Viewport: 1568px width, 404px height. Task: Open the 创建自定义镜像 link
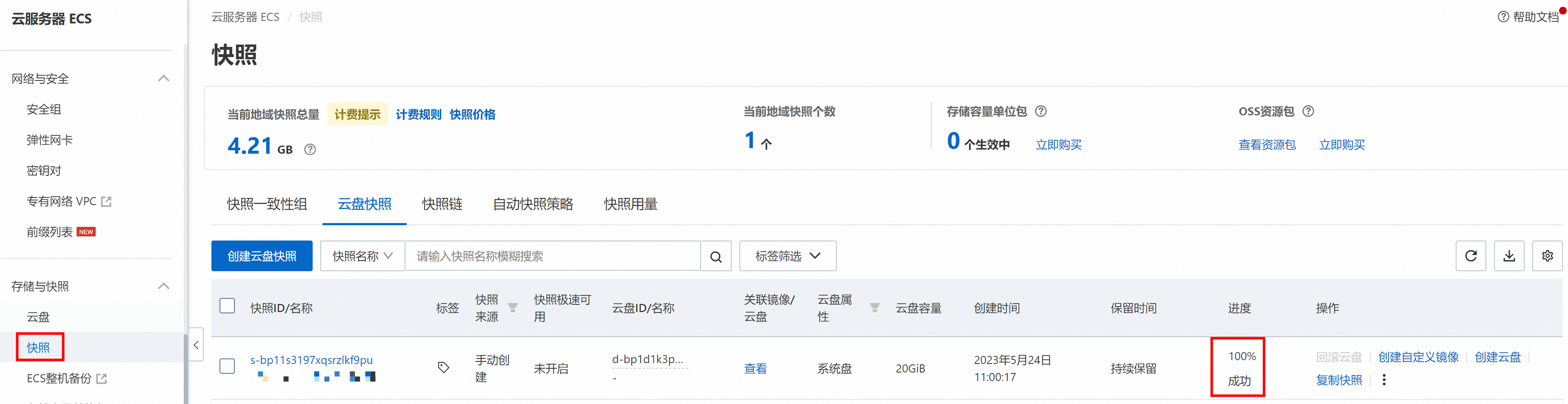click(x=1418, y=357)
